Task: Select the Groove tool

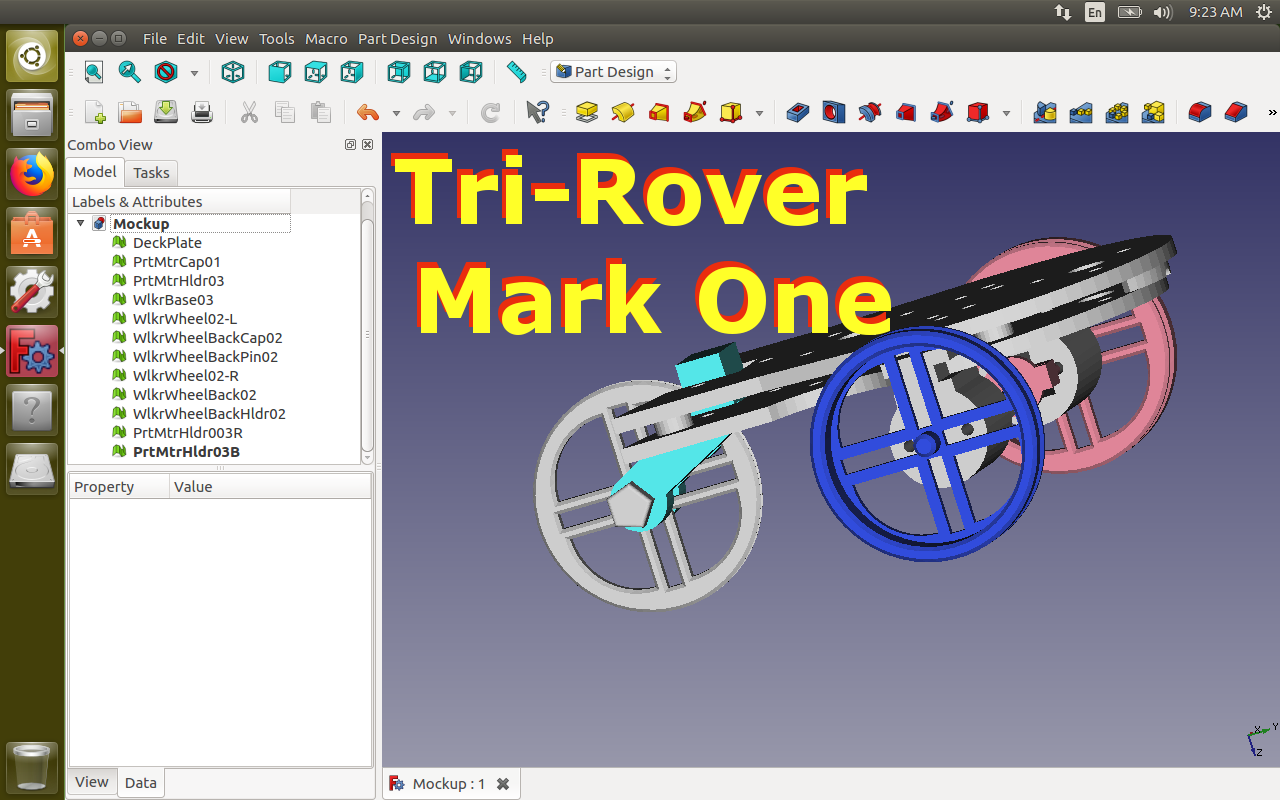Action: point(869,112)
